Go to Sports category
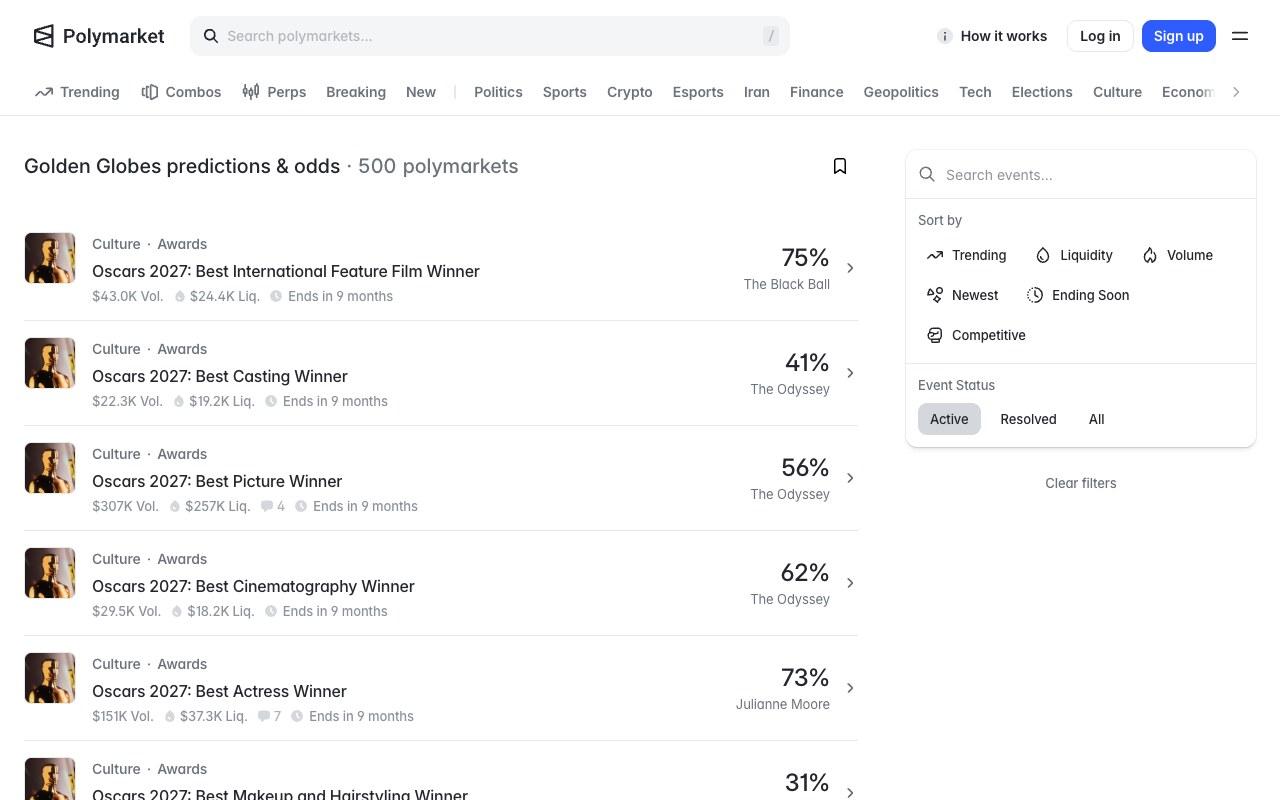1280x800 pixels. pos(565,92)
